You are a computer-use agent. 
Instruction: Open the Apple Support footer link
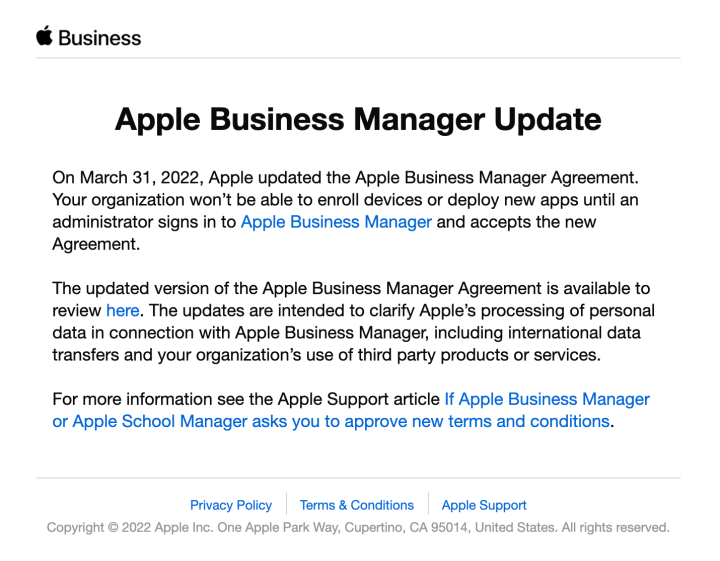click(484, 505)
